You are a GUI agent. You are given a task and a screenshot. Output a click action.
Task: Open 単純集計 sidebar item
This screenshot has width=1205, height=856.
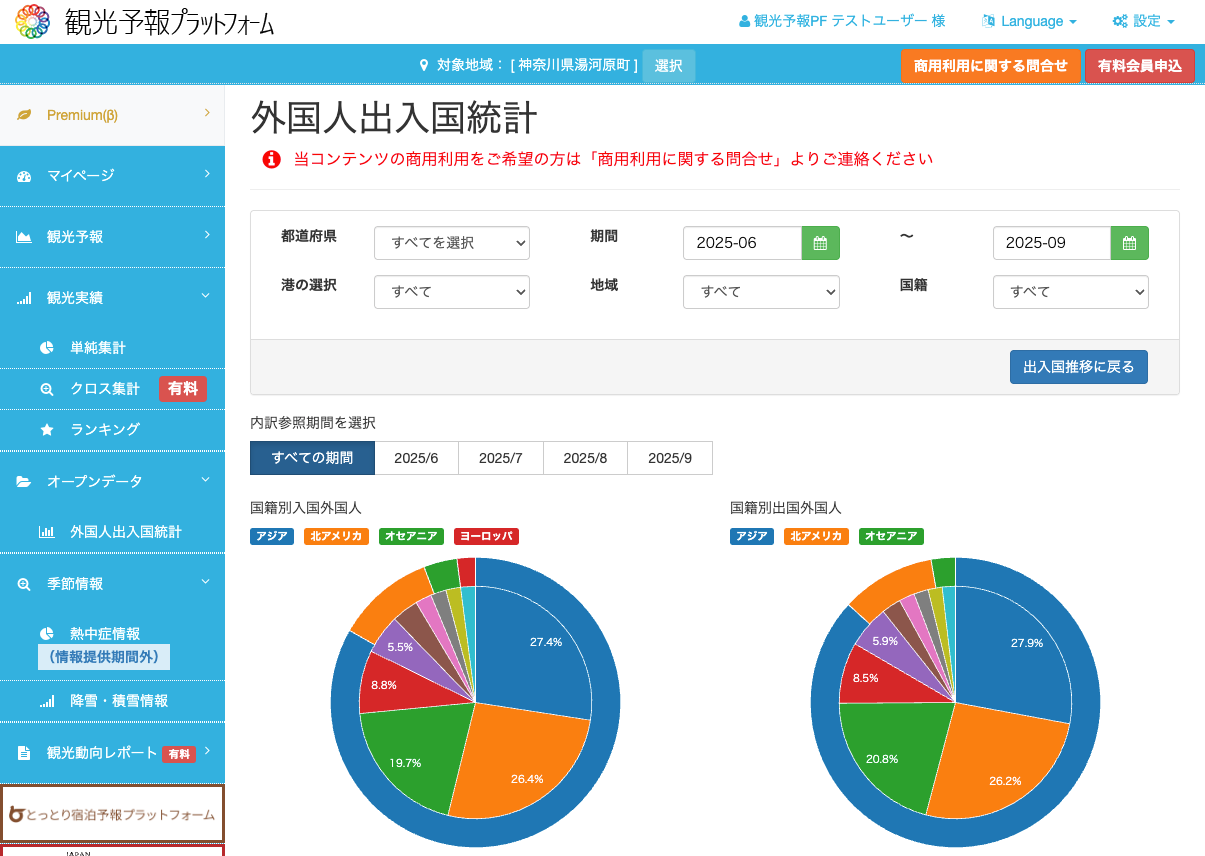(112, 348)
